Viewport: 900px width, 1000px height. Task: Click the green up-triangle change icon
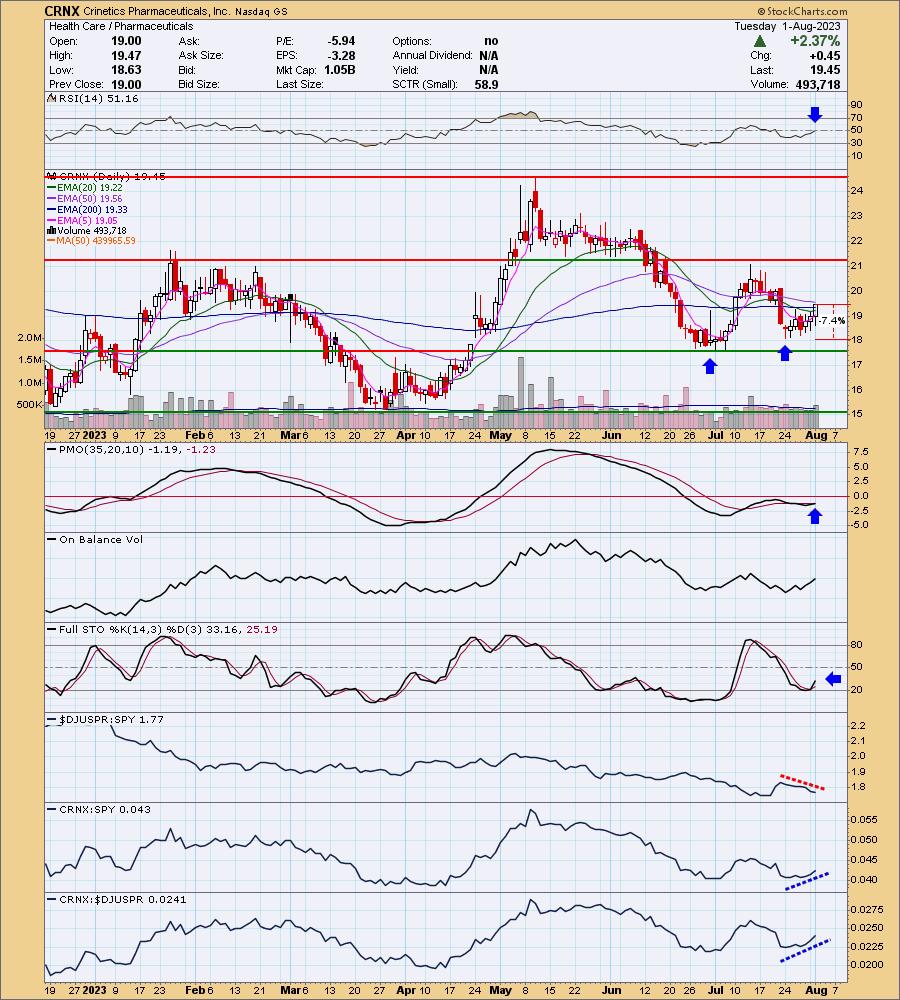(x=759, y=41)
